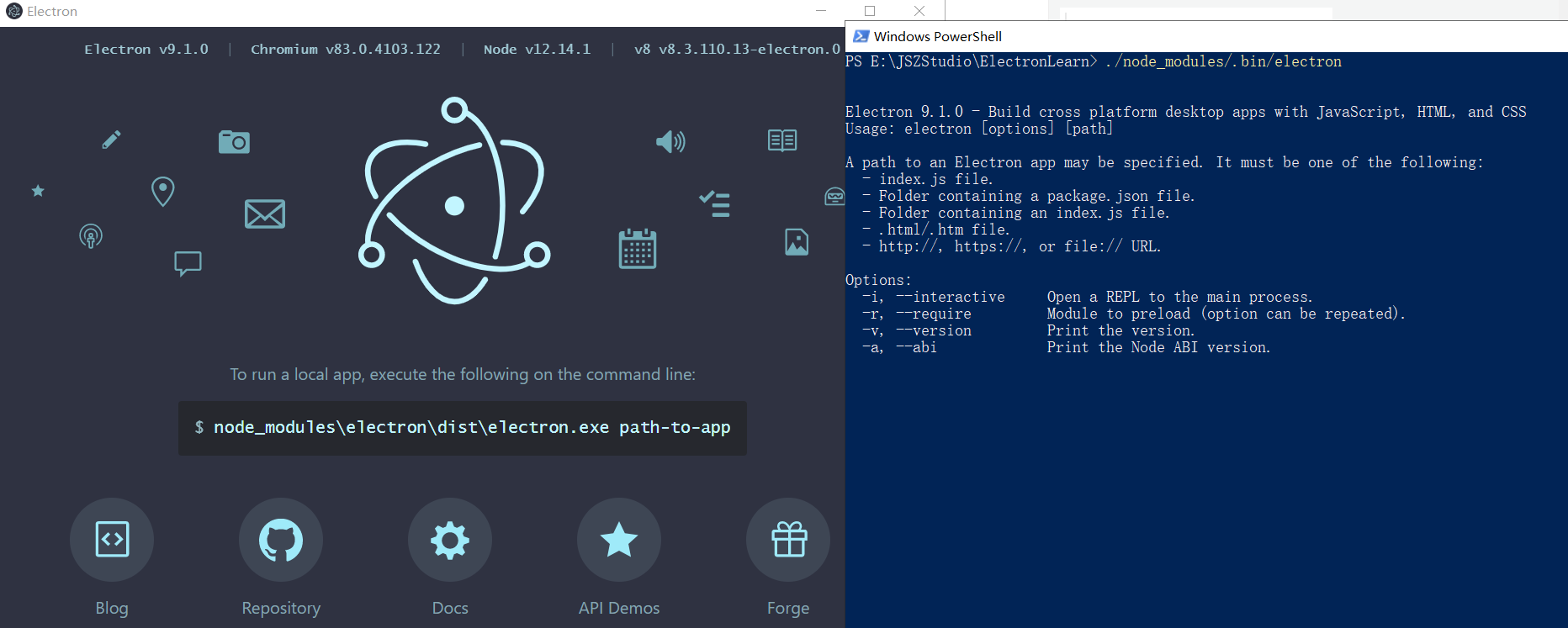Click the speaker volume icon
This screenshot has height=628, width=1568.
[670, 141]
